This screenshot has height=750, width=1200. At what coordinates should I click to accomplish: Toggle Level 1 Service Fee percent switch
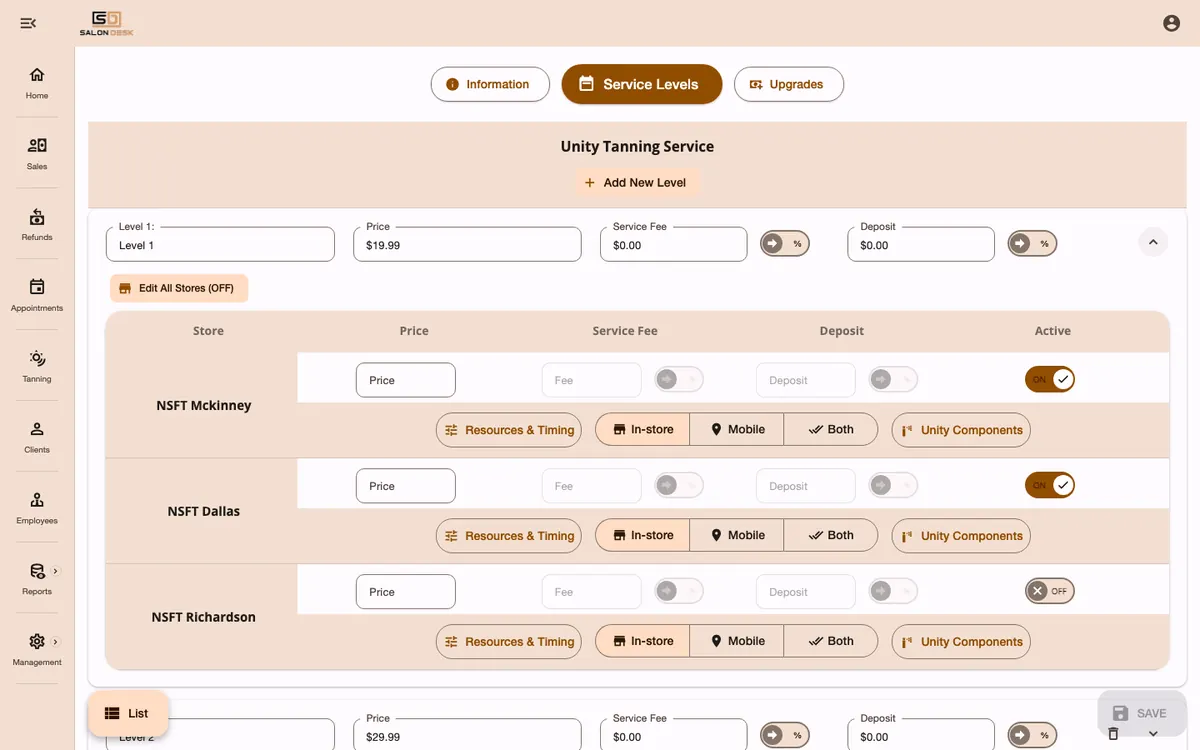pyautogui.click(x=785, y=243)
